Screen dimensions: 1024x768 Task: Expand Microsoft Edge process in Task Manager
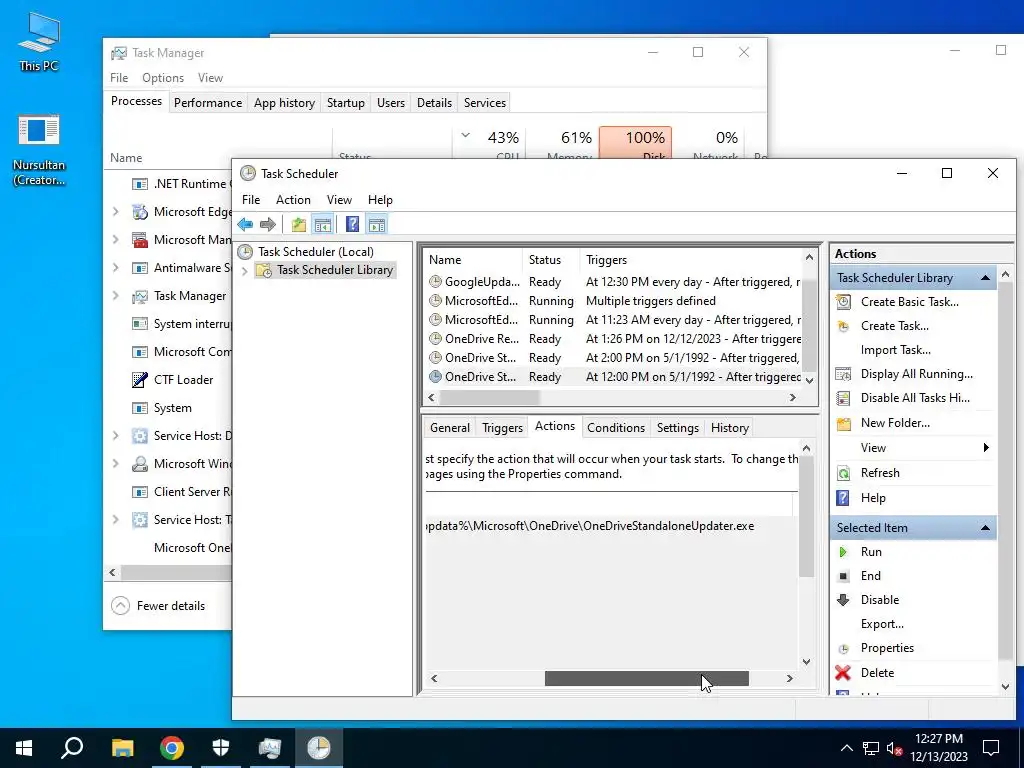click(116, 212)
